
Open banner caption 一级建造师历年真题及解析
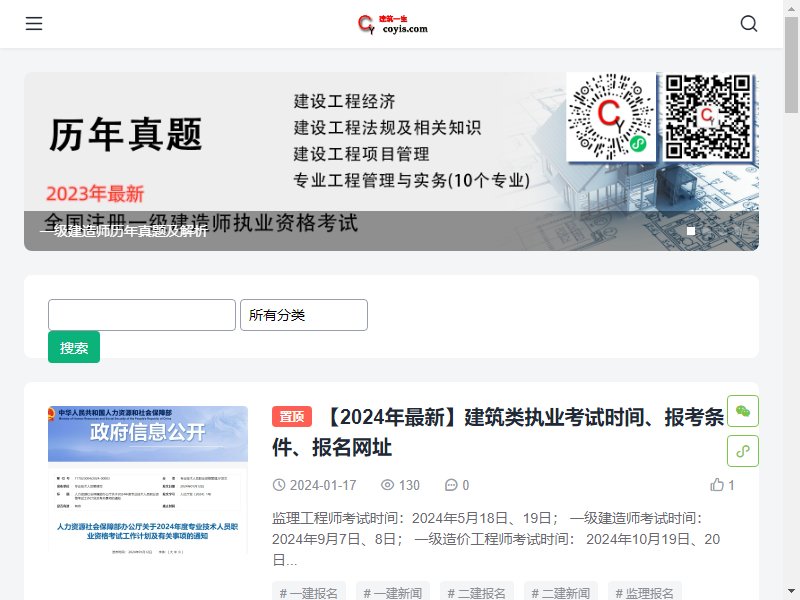tap(123, 231)
